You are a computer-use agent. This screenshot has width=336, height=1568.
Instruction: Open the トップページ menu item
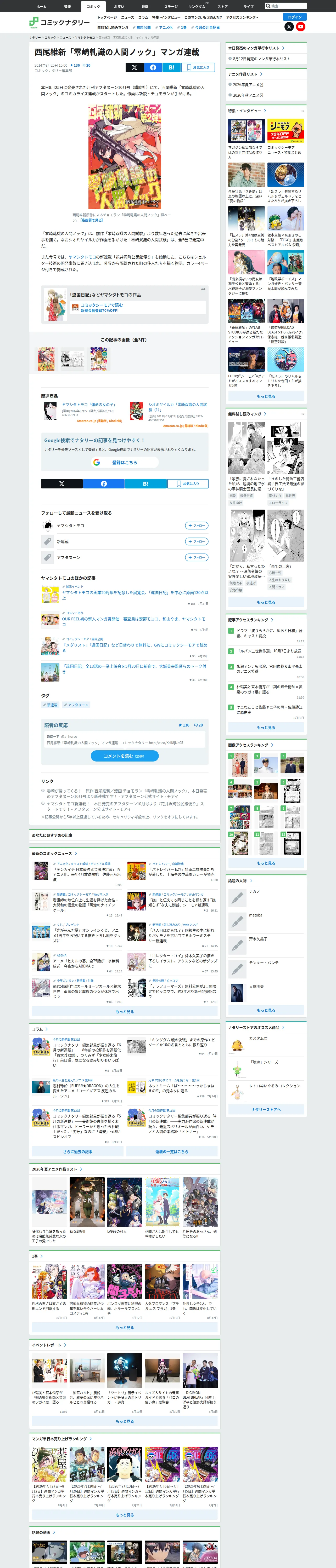(107, 18)
